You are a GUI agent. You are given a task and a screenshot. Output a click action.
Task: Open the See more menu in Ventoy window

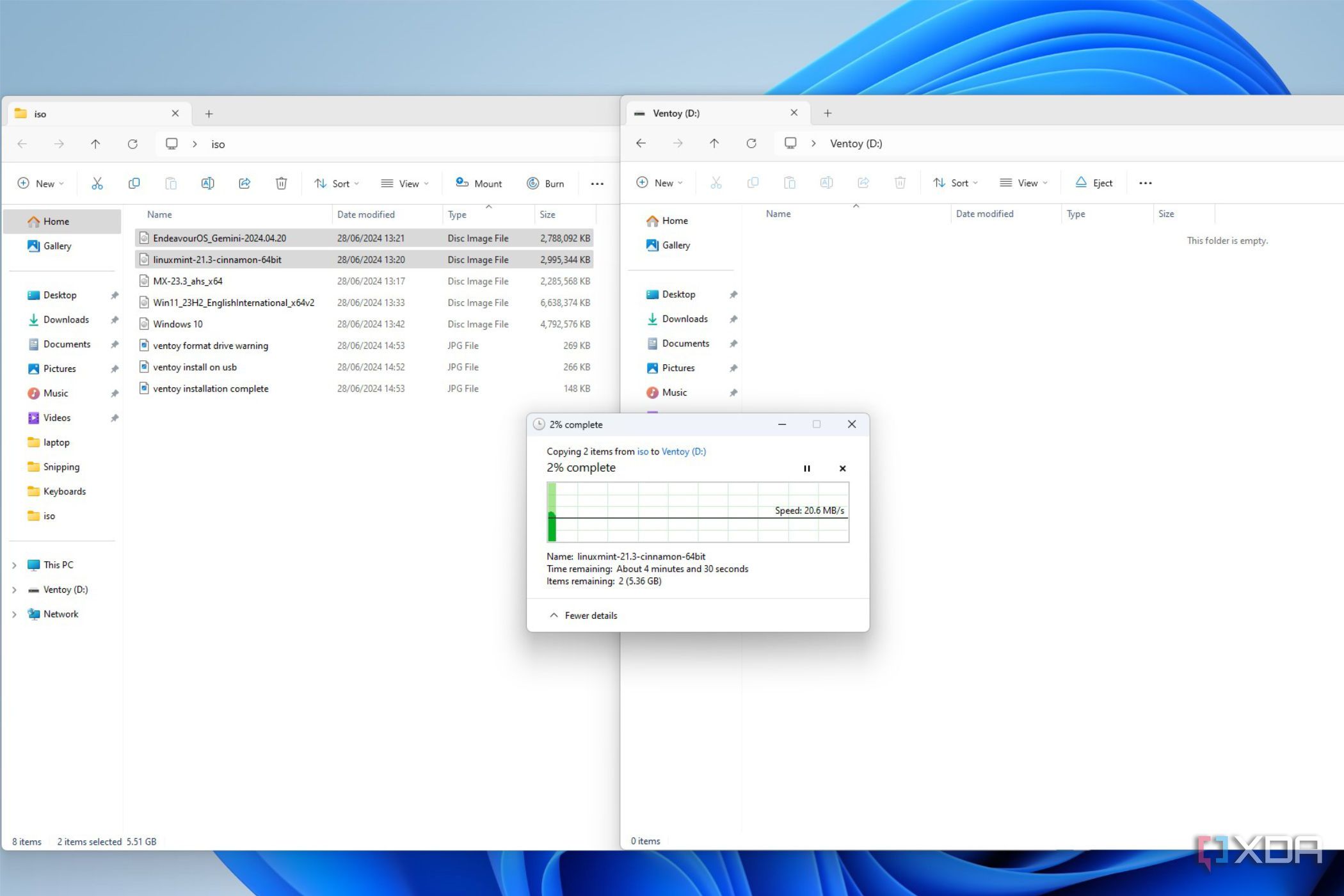tap(1146, 183)
